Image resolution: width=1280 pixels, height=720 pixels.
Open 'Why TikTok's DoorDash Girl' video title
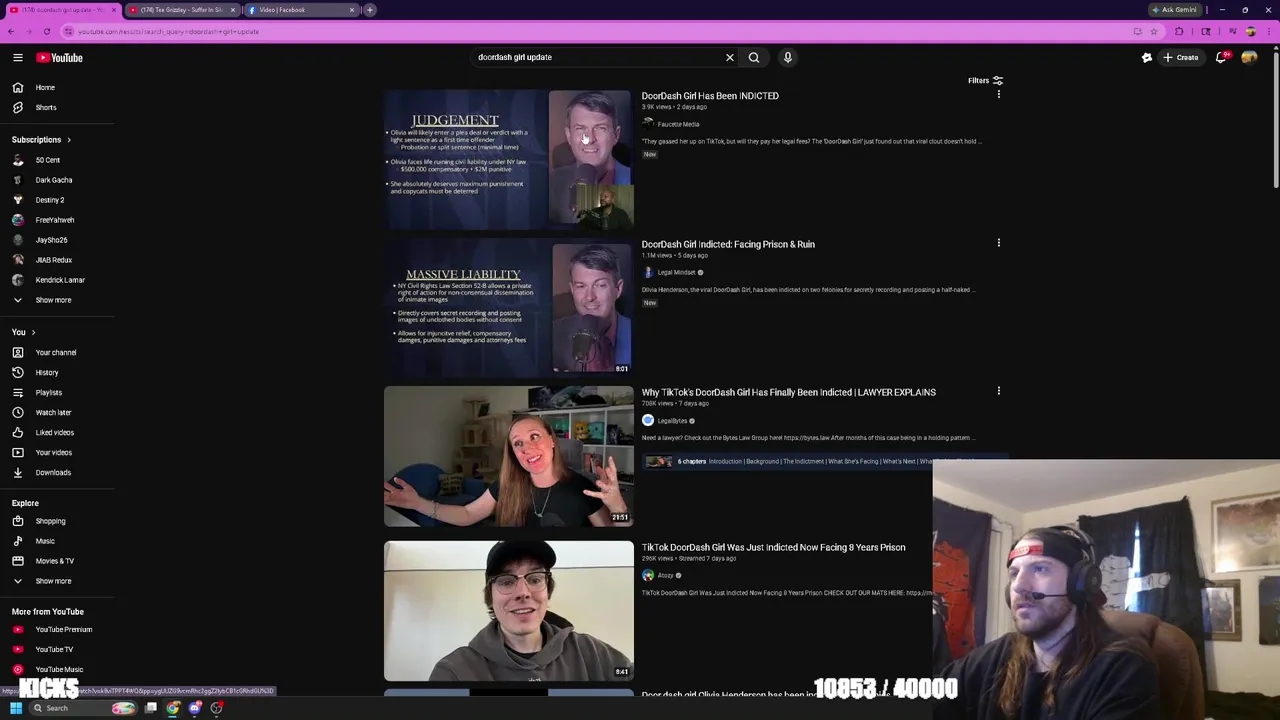[788, 392]
